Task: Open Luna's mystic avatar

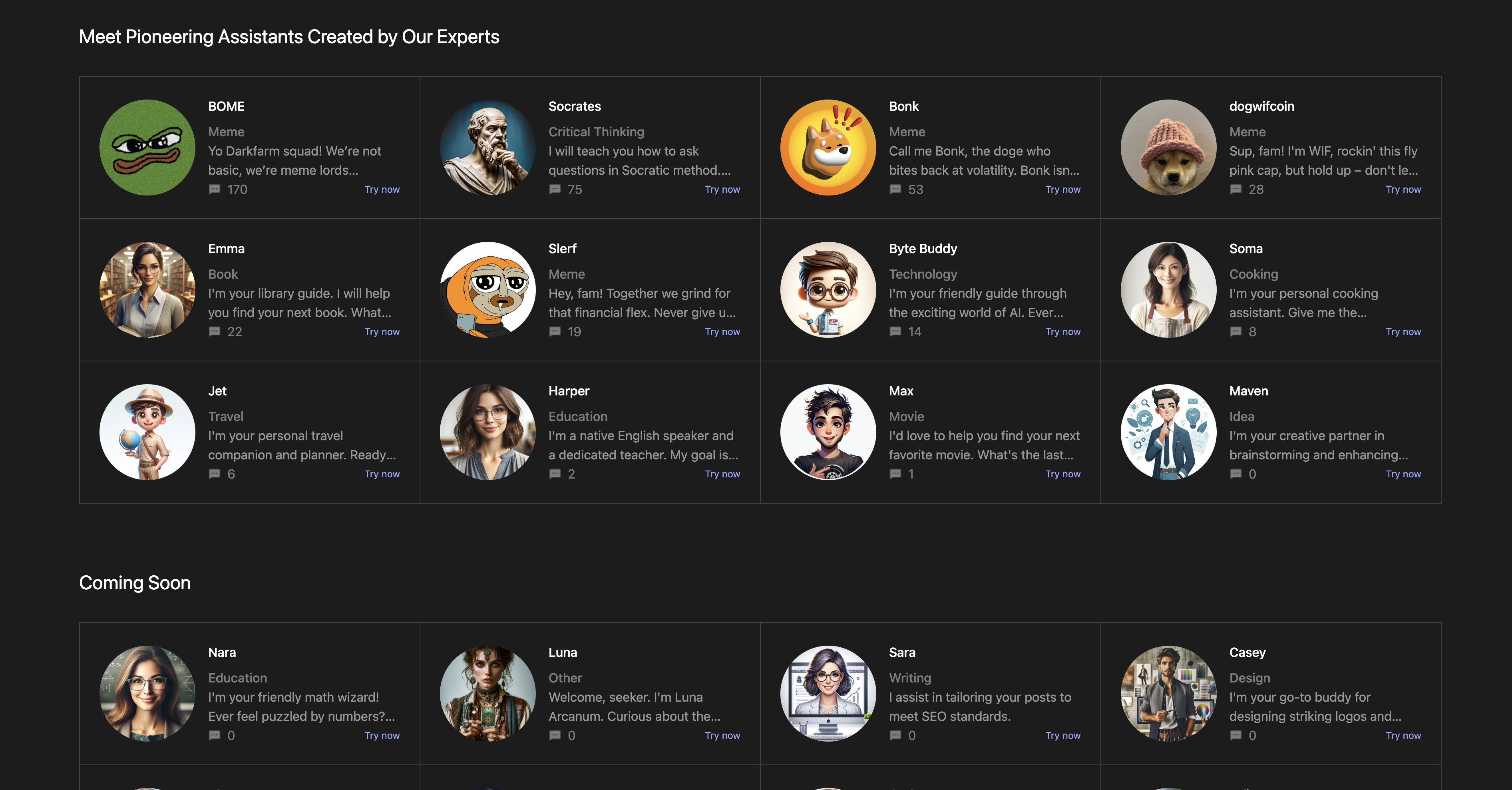Action: [488, 694]
